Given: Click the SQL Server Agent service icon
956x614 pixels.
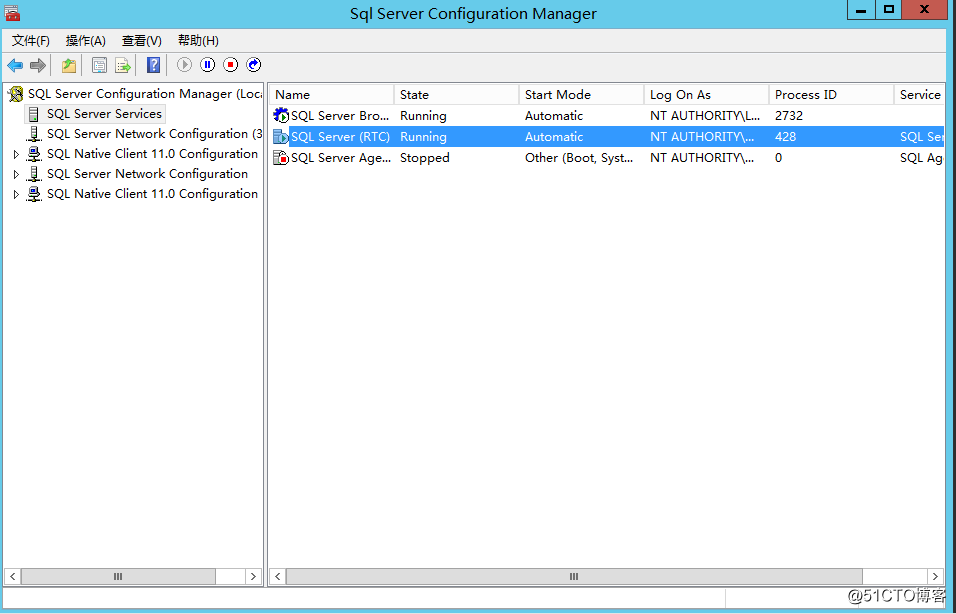Looking at the screenshot, I should [281, 158].
